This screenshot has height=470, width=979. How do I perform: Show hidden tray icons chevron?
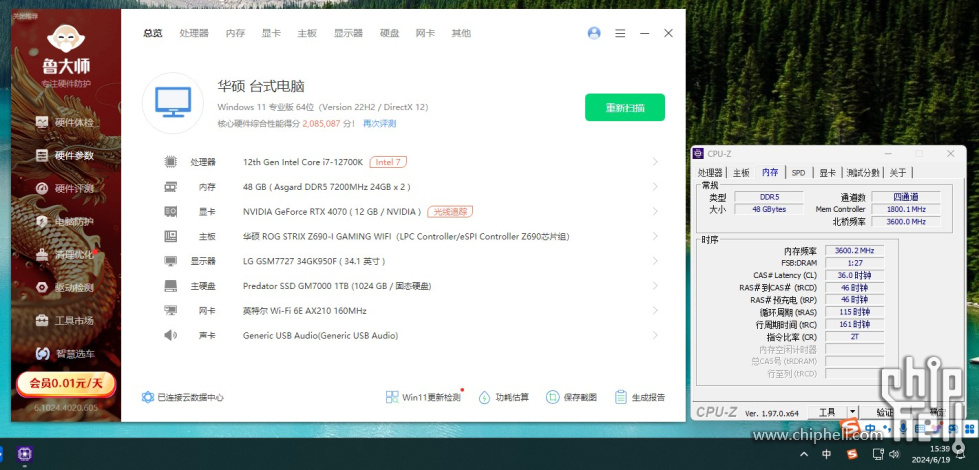click(x=804, y=454)
